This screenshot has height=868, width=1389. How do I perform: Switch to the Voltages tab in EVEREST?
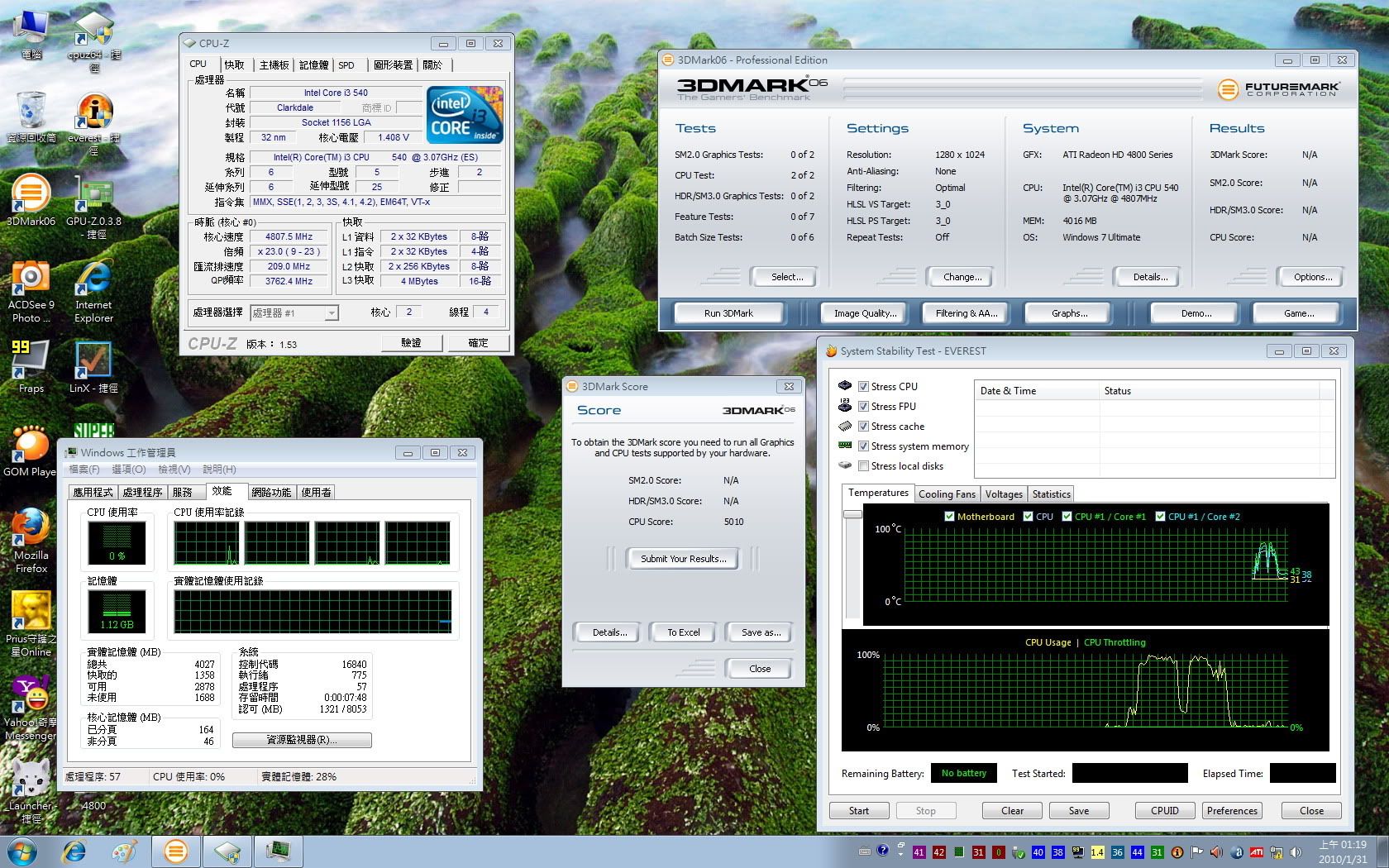(x=1004, y=494)
